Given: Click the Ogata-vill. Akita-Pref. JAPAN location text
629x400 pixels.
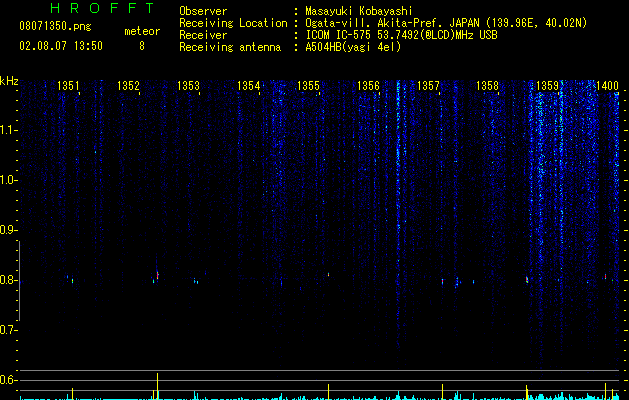Looking at the screenshot, I should coord(446,23).
